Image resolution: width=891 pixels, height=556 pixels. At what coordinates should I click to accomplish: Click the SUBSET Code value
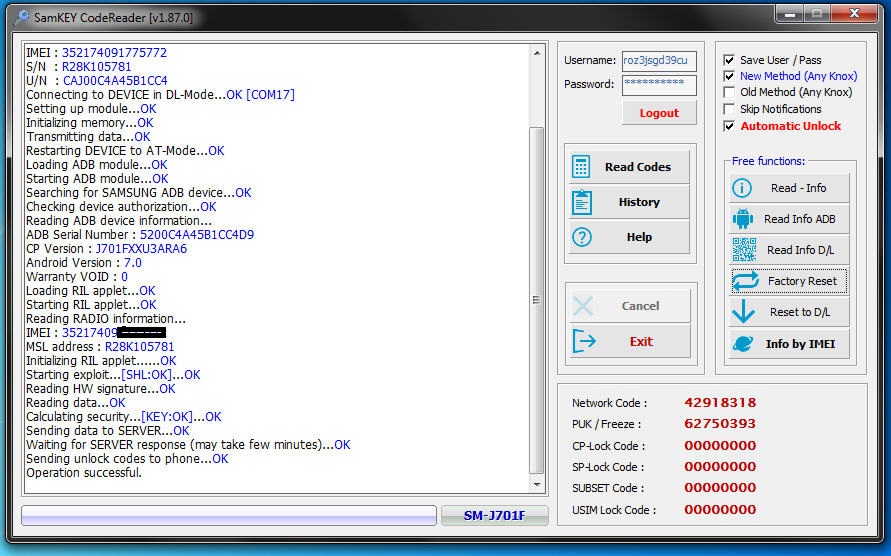coord(720,487)
